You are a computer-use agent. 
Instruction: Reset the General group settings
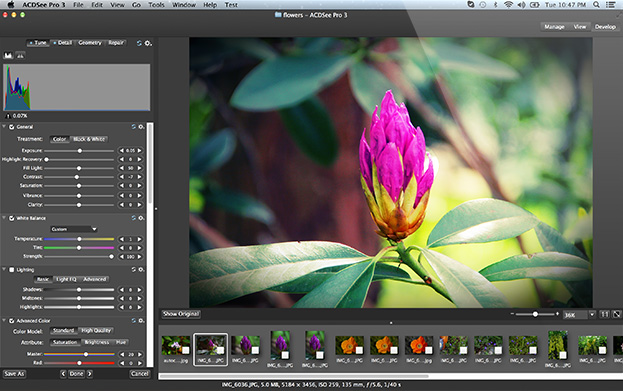134,127
